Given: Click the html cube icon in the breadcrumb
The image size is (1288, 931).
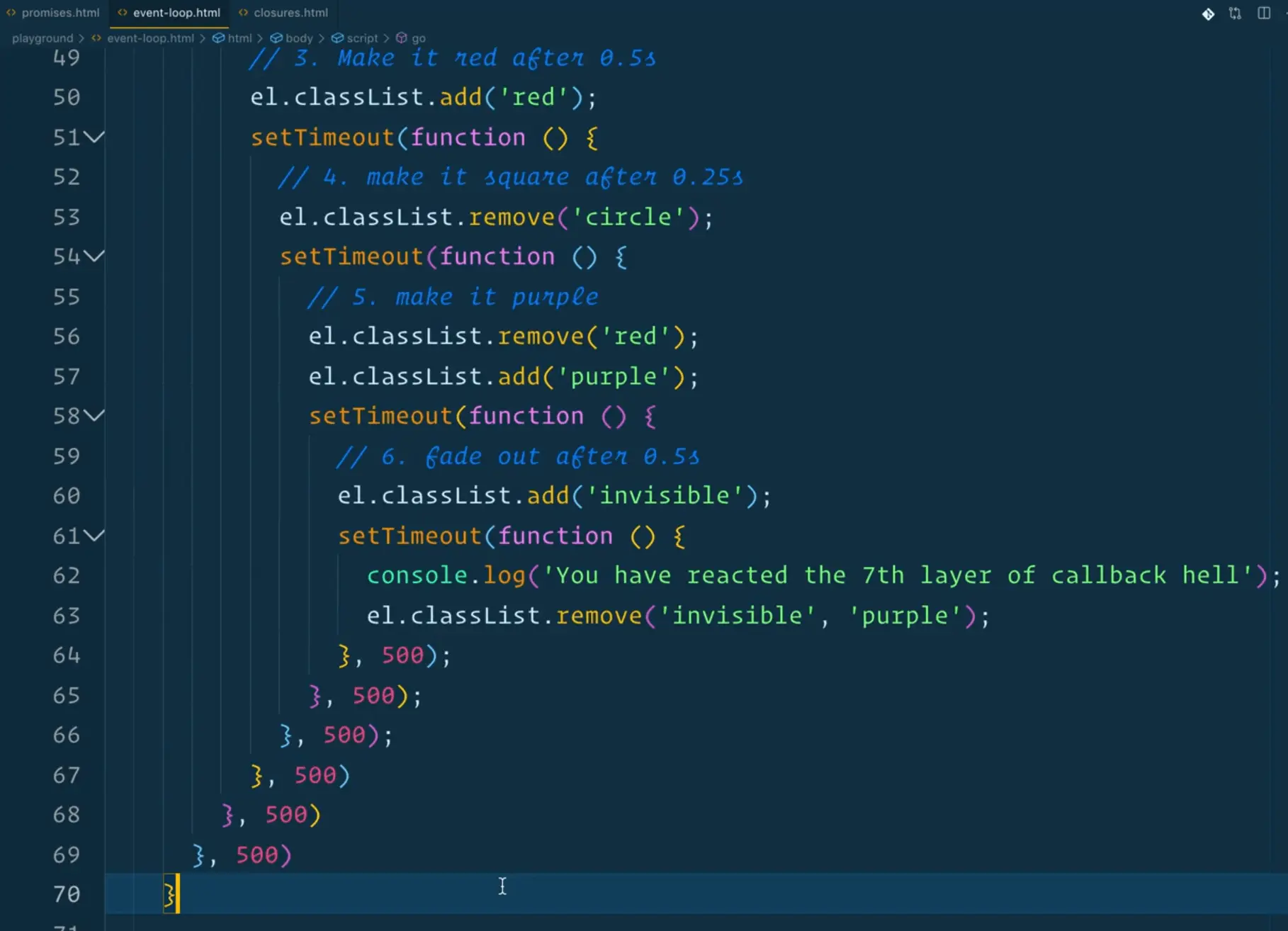Looking at the screenshot, I should [x=218, y=38].
